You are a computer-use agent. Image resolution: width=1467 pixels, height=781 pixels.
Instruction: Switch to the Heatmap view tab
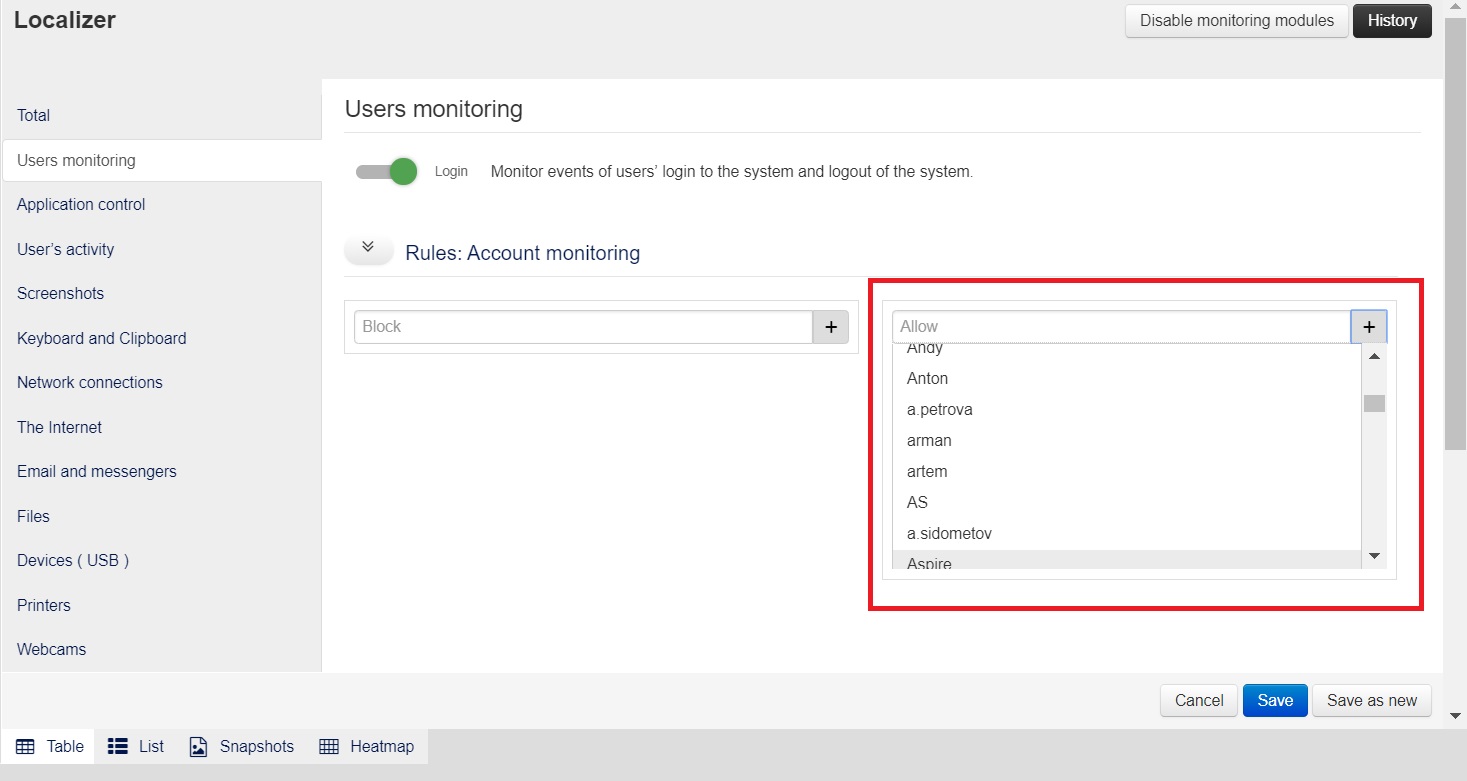point(366,746)
